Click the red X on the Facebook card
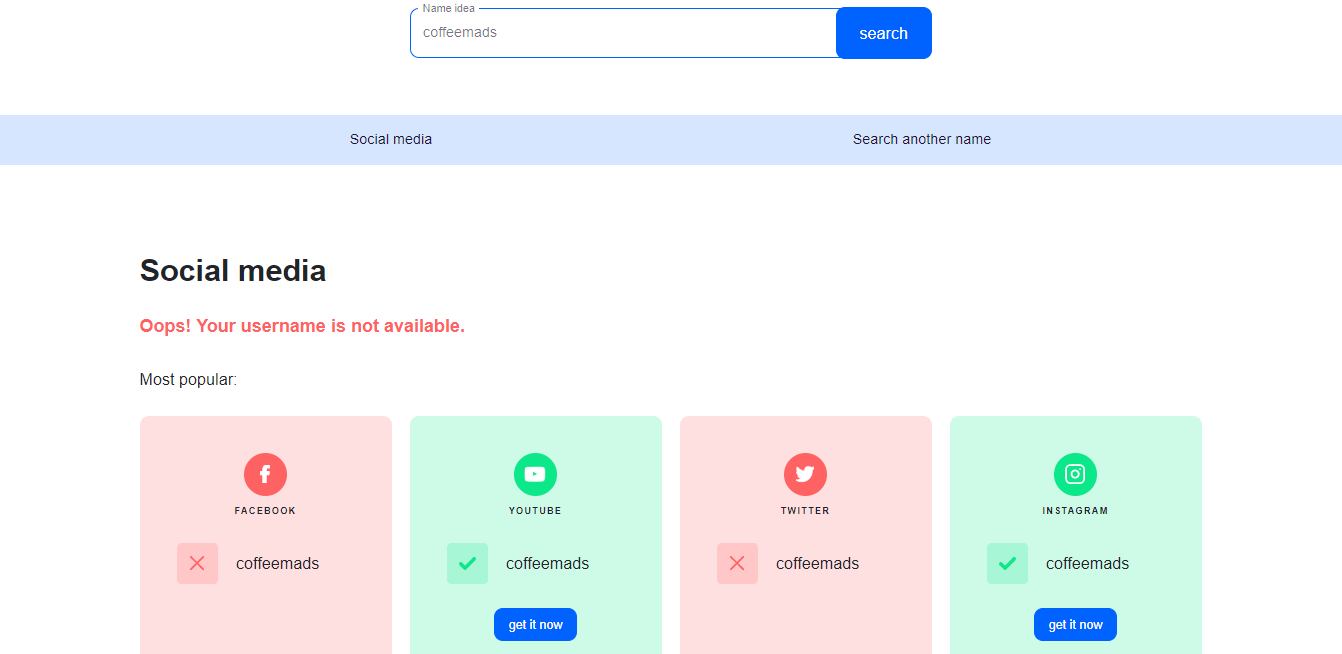This screenshot has width=1342, height=654. click(x=197, y=563)
